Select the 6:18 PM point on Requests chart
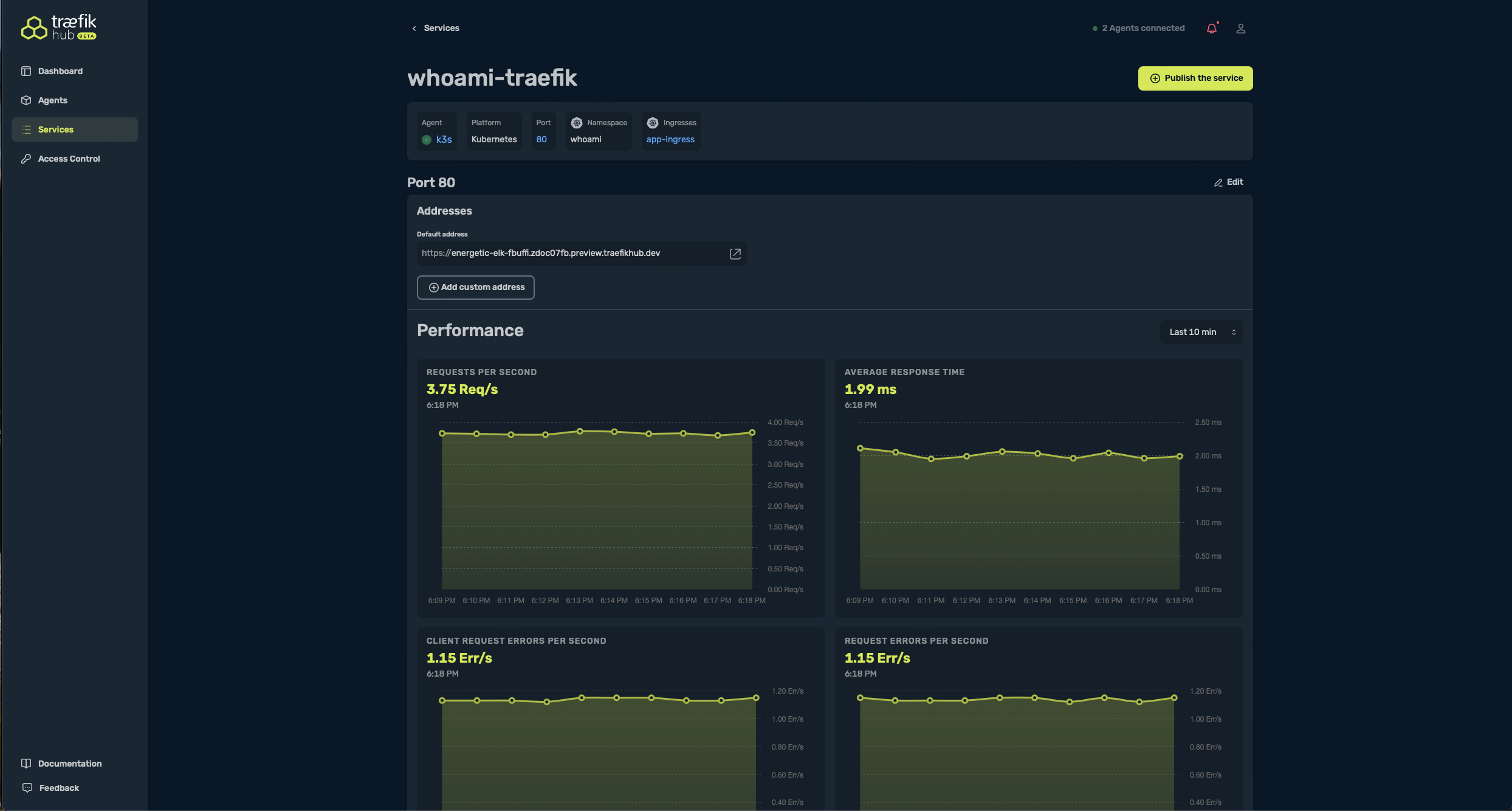The width and height of the screenshot is (1512, 811). [x=752, y=433]
